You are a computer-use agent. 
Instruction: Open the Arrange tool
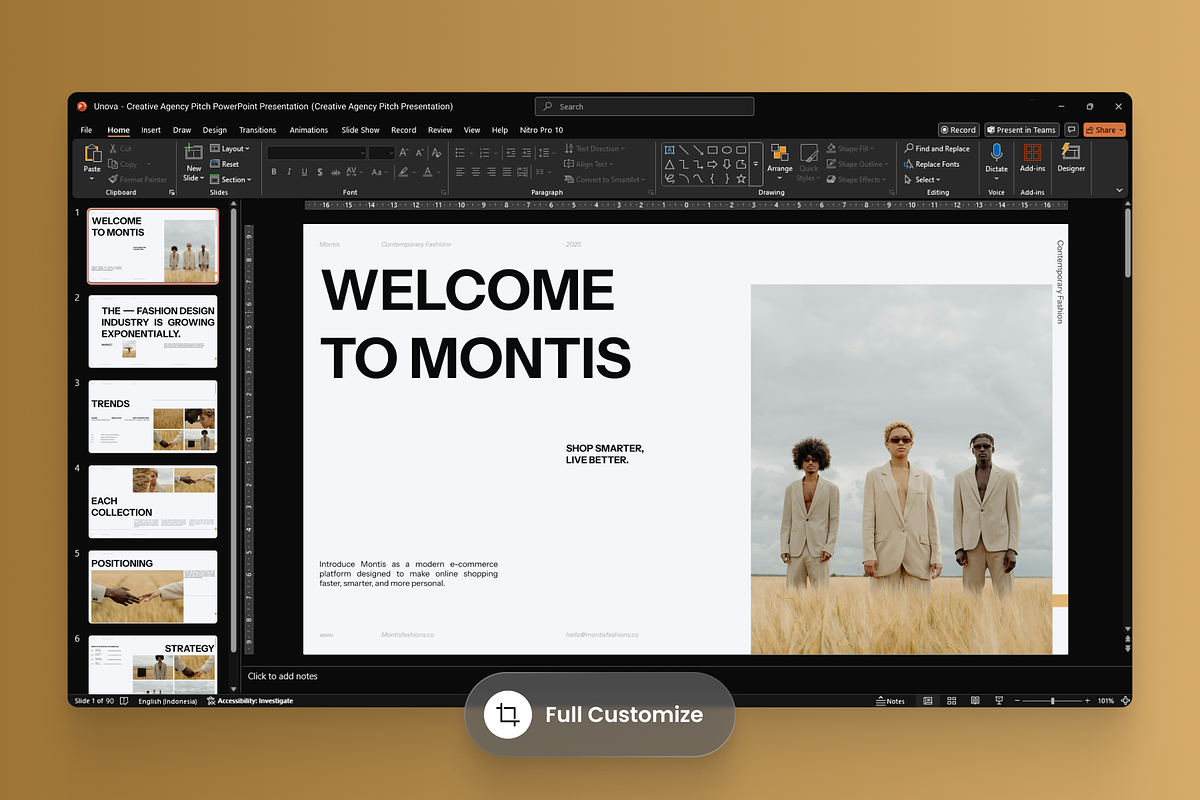(780, 160)
